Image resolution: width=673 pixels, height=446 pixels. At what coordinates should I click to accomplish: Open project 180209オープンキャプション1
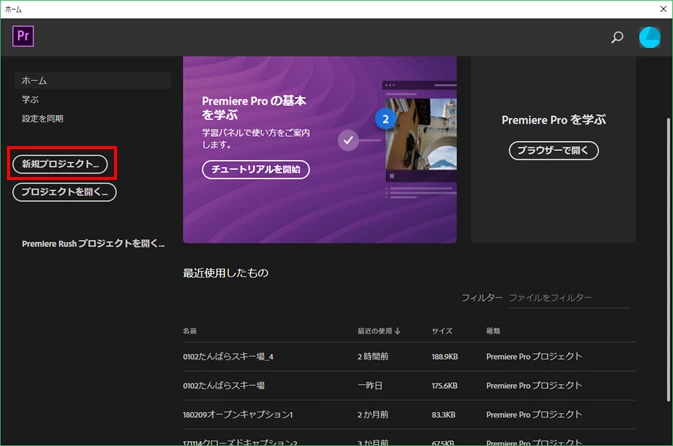(238, 415)
